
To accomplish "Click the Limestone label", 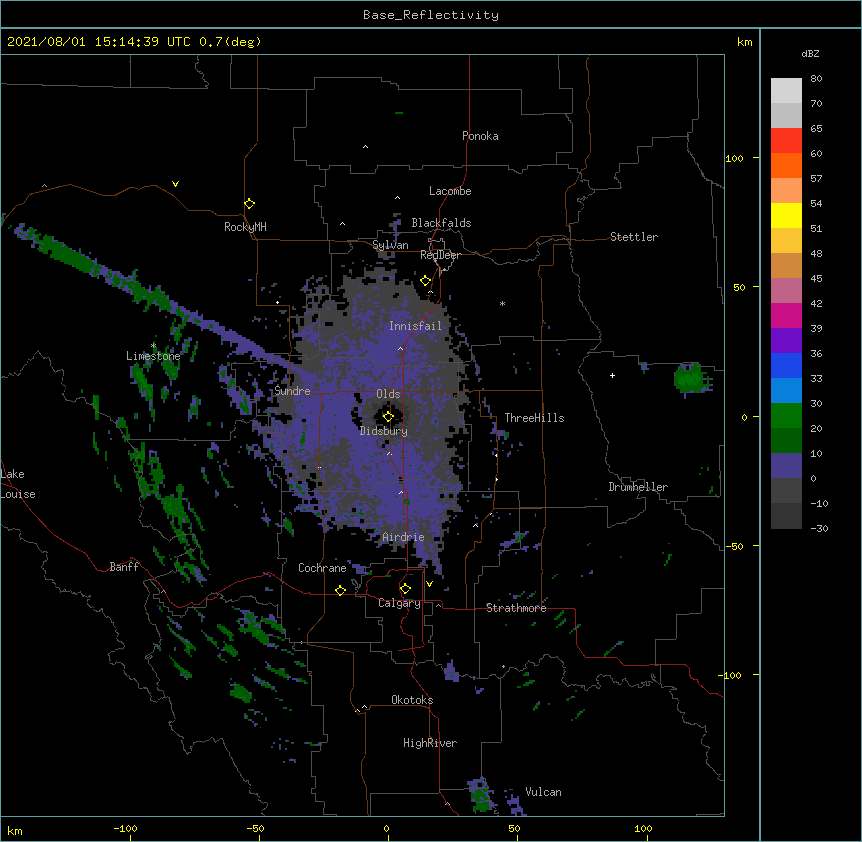I will pos(153,356).
